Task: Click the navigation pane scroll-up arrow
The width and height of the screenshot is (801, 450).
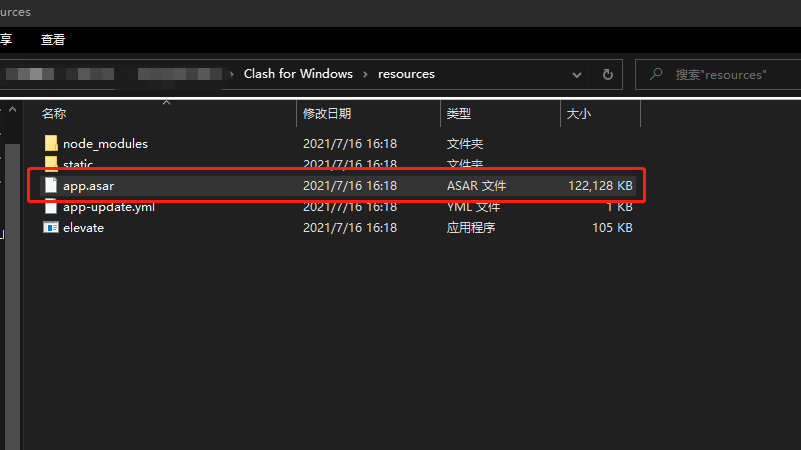Action: [x=13, y=109]
